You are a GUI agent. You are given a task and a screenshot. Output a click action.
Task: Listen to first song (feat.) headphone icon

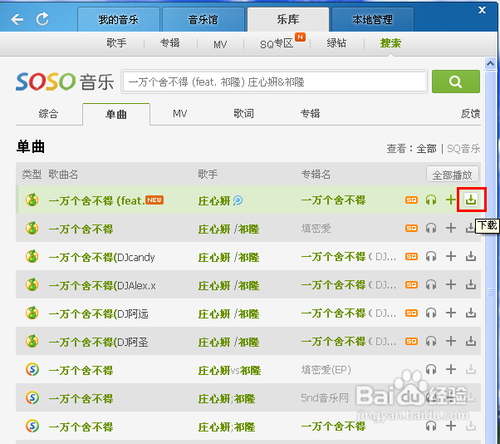(431, 200)
